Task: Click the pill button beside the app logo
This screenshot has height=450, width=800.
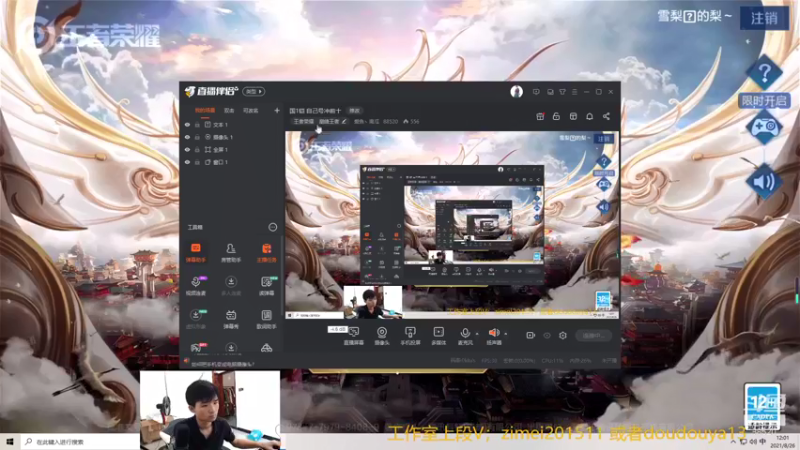Action: pyautogui.click(x=254, y=91)
